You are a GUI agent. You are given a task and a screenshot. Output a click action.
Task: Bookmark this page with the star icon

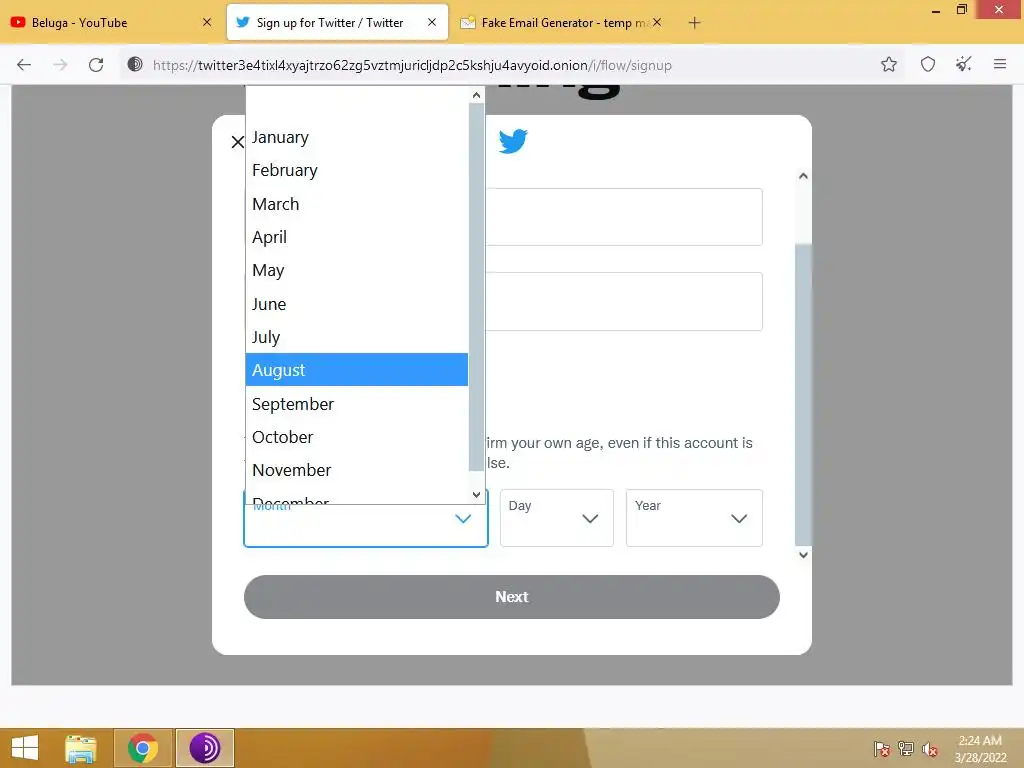(888, 64)
